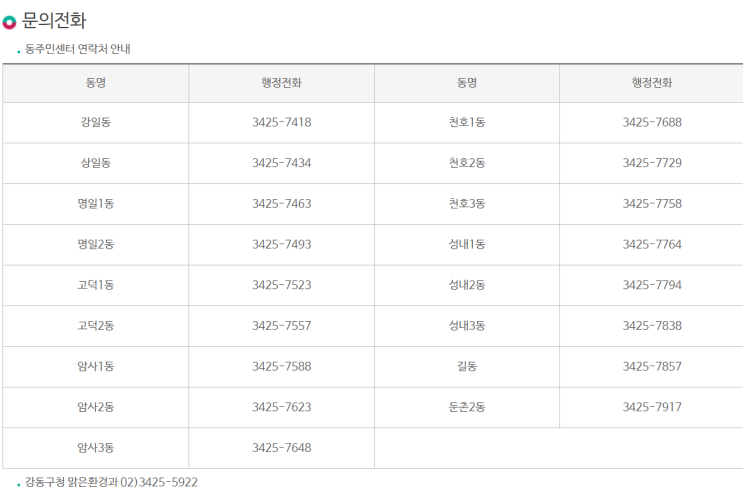Select 둔촌2동 phone number 3425-7917
The image size is (743, 497).
click(652, 407)
